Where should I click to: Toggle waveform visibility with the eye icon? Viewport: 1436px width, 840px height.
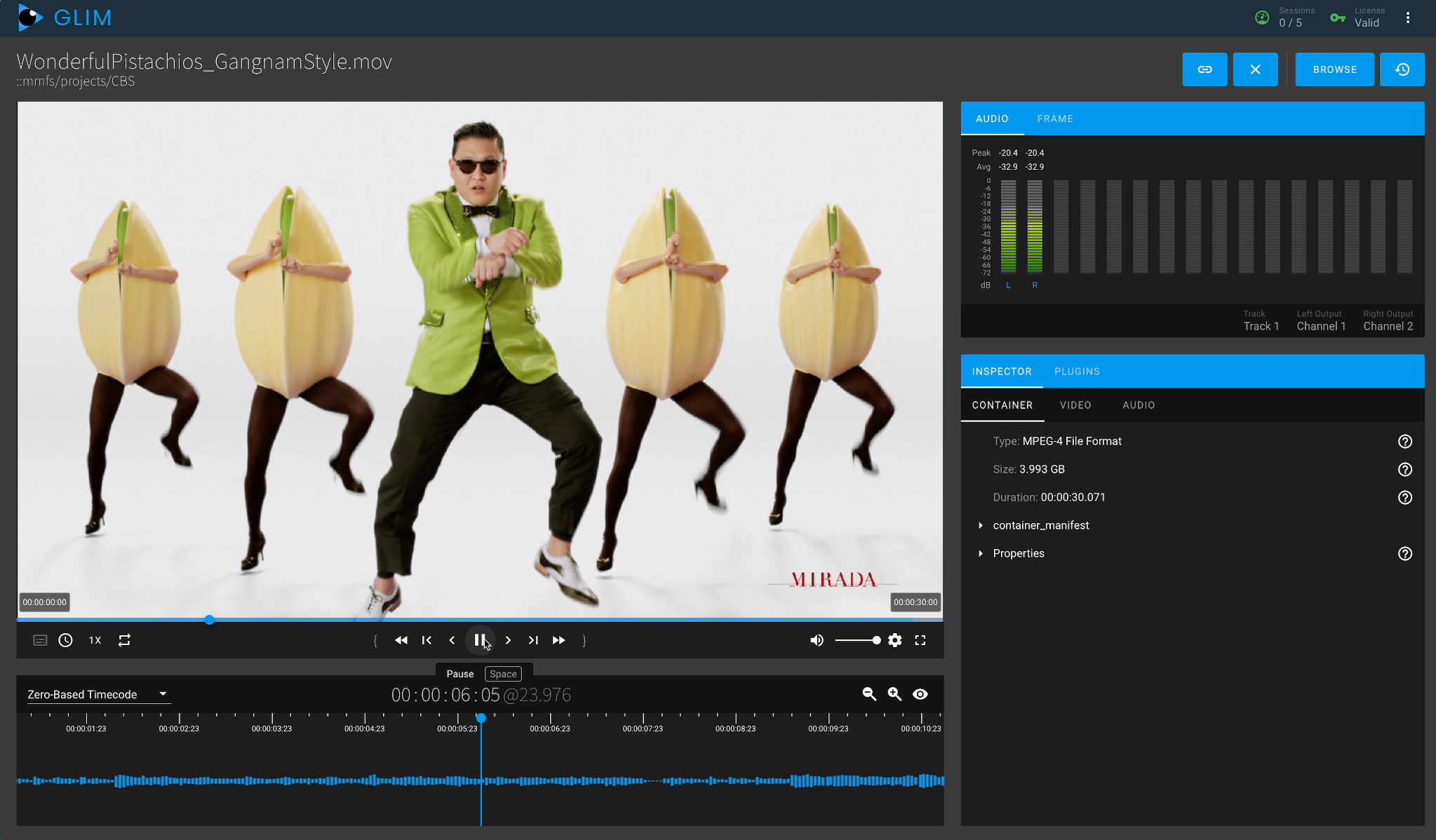pyautogui.click(x=920, y=694)
